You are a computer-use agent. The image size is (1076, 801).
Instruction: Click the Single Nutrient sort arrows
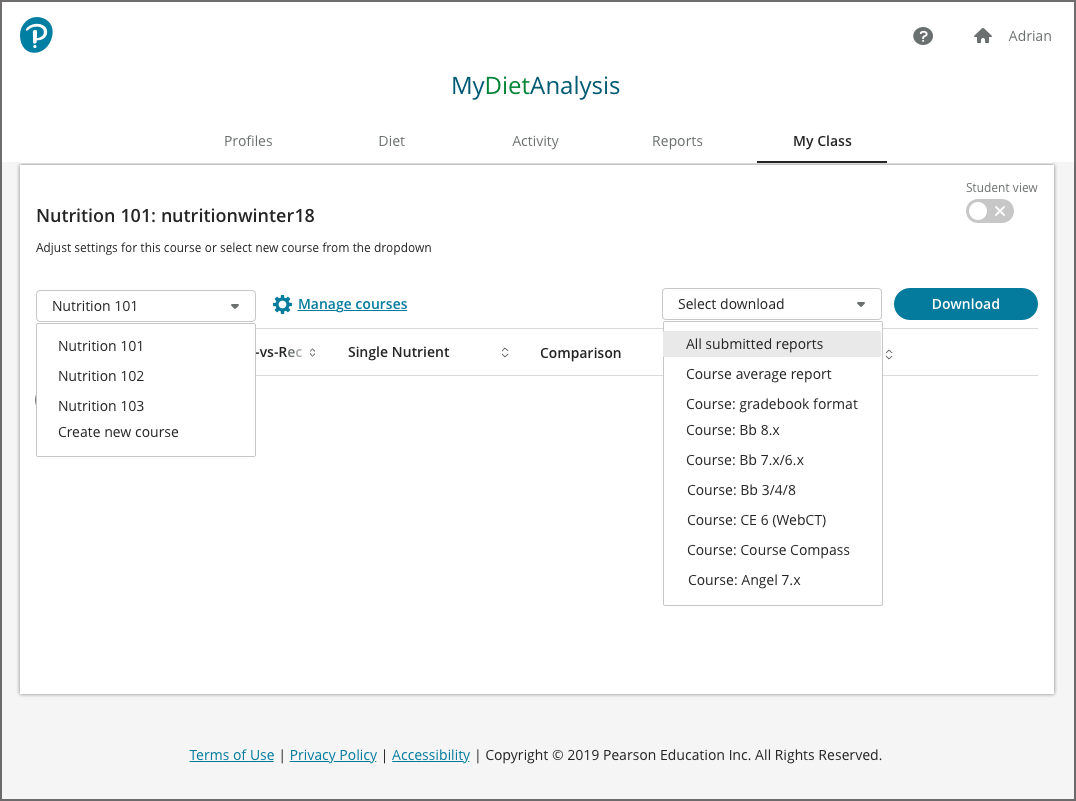[x=505, y=353]
